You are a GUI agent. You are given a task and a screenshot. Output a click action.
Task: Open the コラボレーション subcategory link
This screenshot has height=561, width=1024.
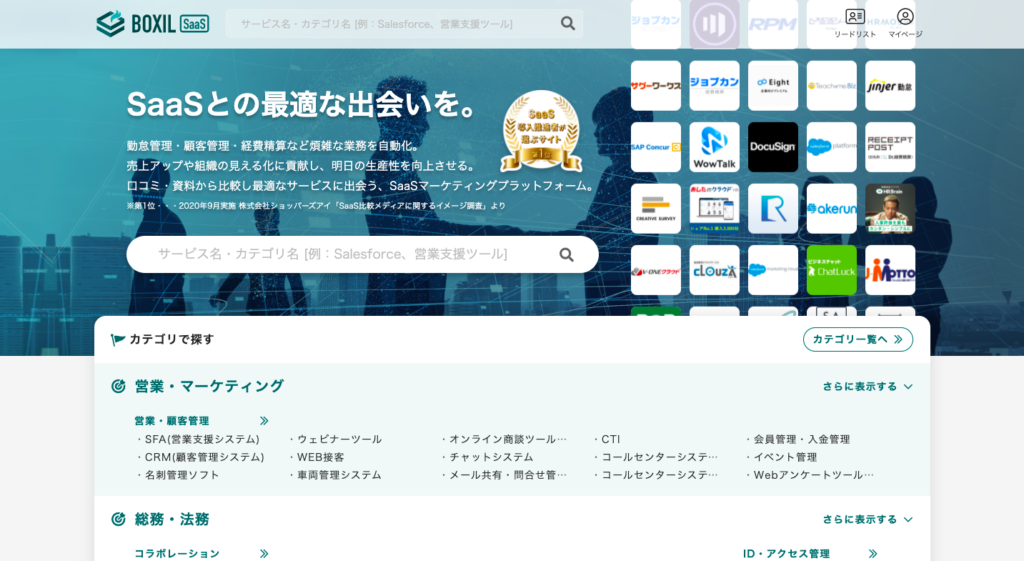click(x=177, y=554)
